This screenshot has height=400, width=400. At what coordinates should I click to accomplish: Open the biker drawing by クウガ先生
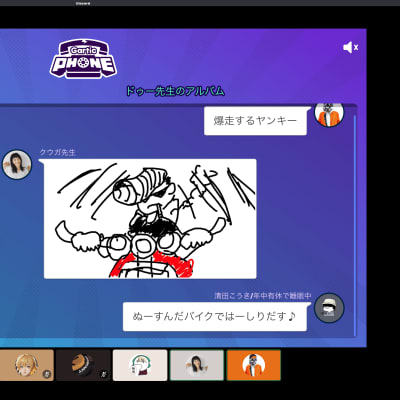point(150,219)
